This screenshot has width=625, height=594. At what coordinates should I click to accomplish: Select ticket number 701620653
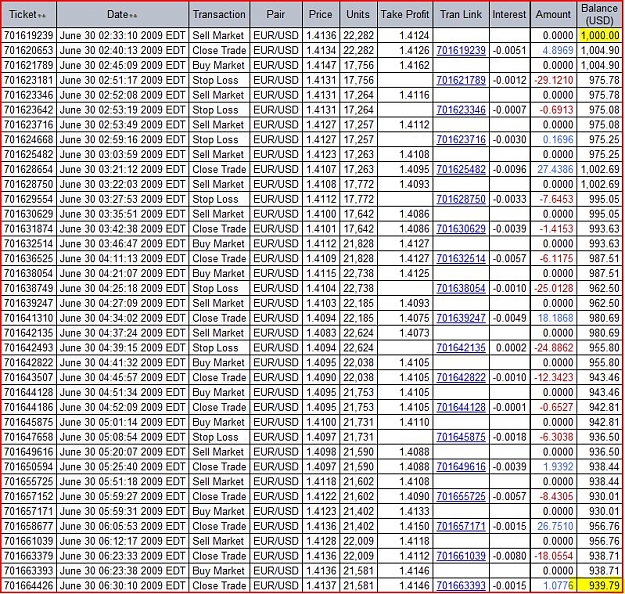pyautogui.click(x=29, y=51)
